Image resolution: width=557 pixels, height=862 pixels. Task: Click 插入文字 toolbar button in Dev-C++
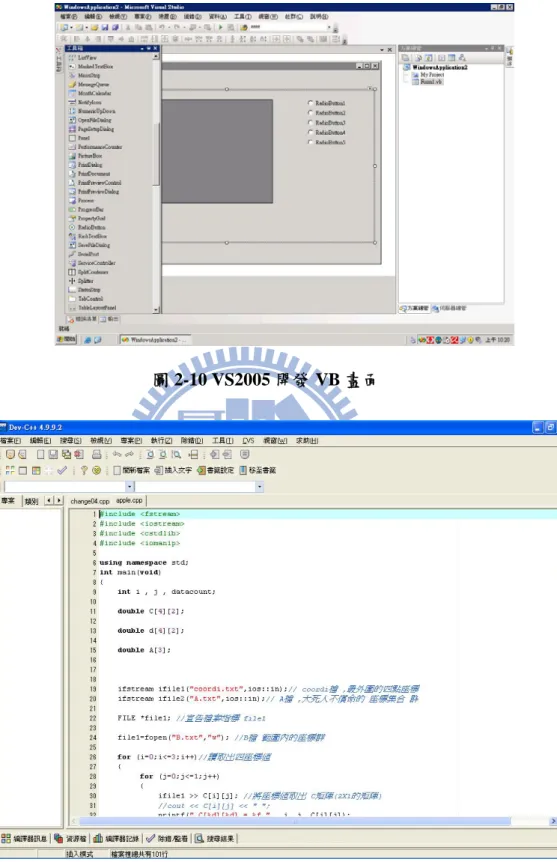coord(173,471)
